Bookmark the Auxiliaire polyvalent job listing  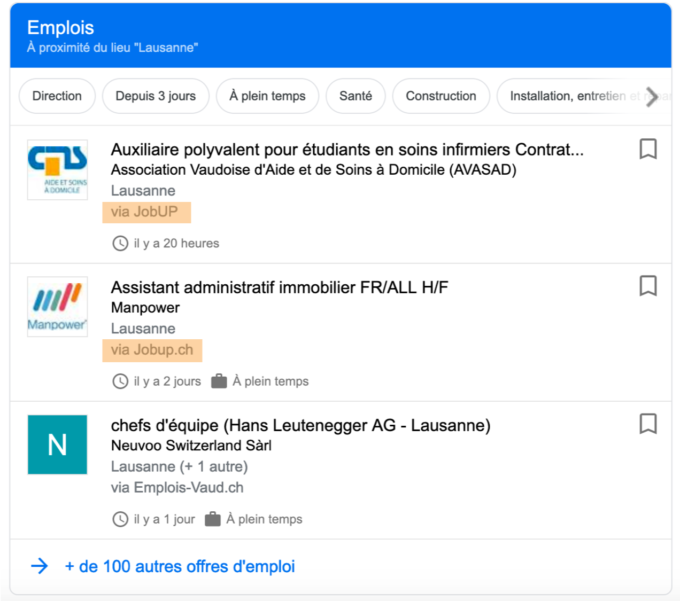pos(648,149)
